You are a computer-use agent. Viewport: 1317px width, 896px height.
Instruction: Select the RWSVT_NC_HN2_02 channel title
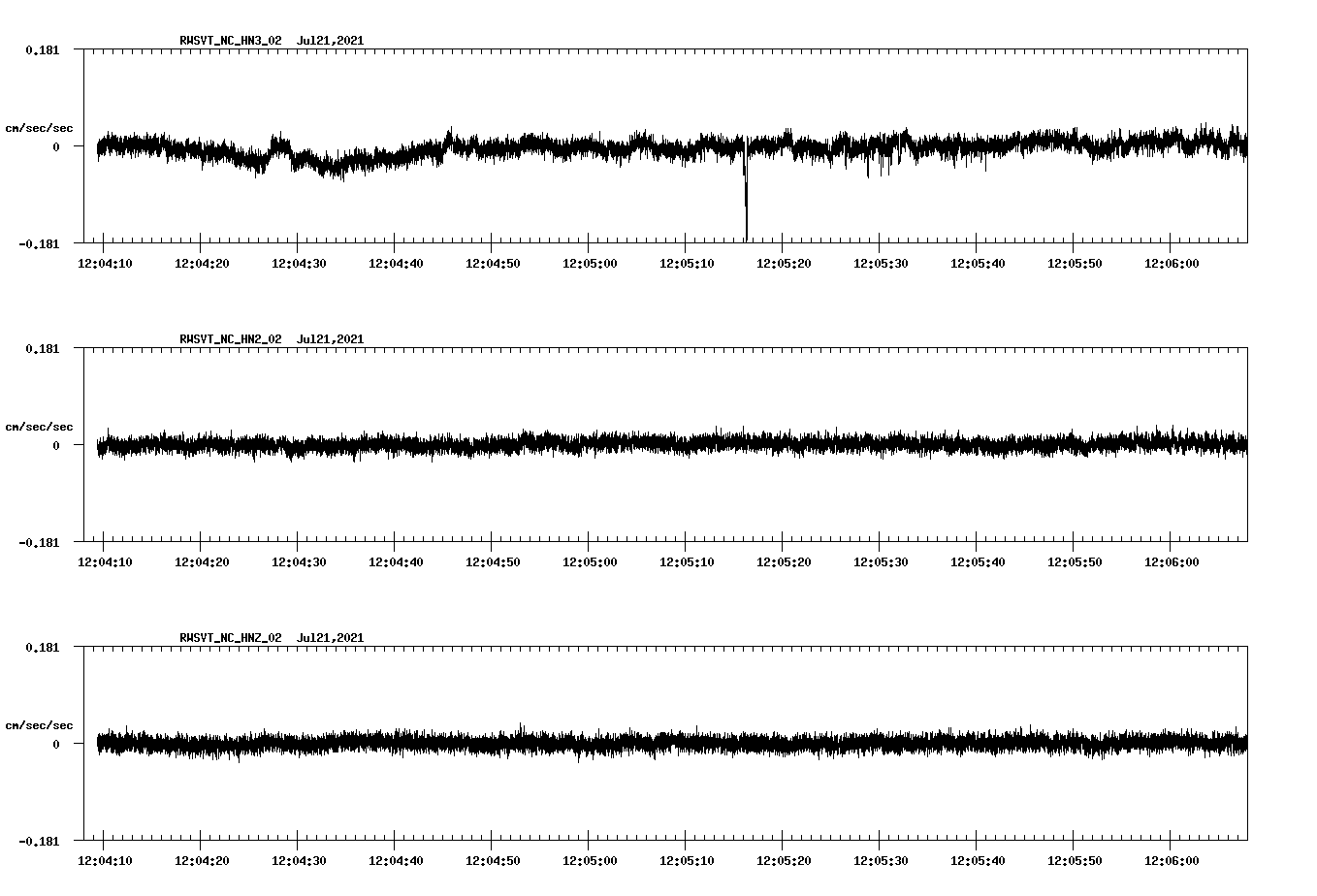click(230, 337)
